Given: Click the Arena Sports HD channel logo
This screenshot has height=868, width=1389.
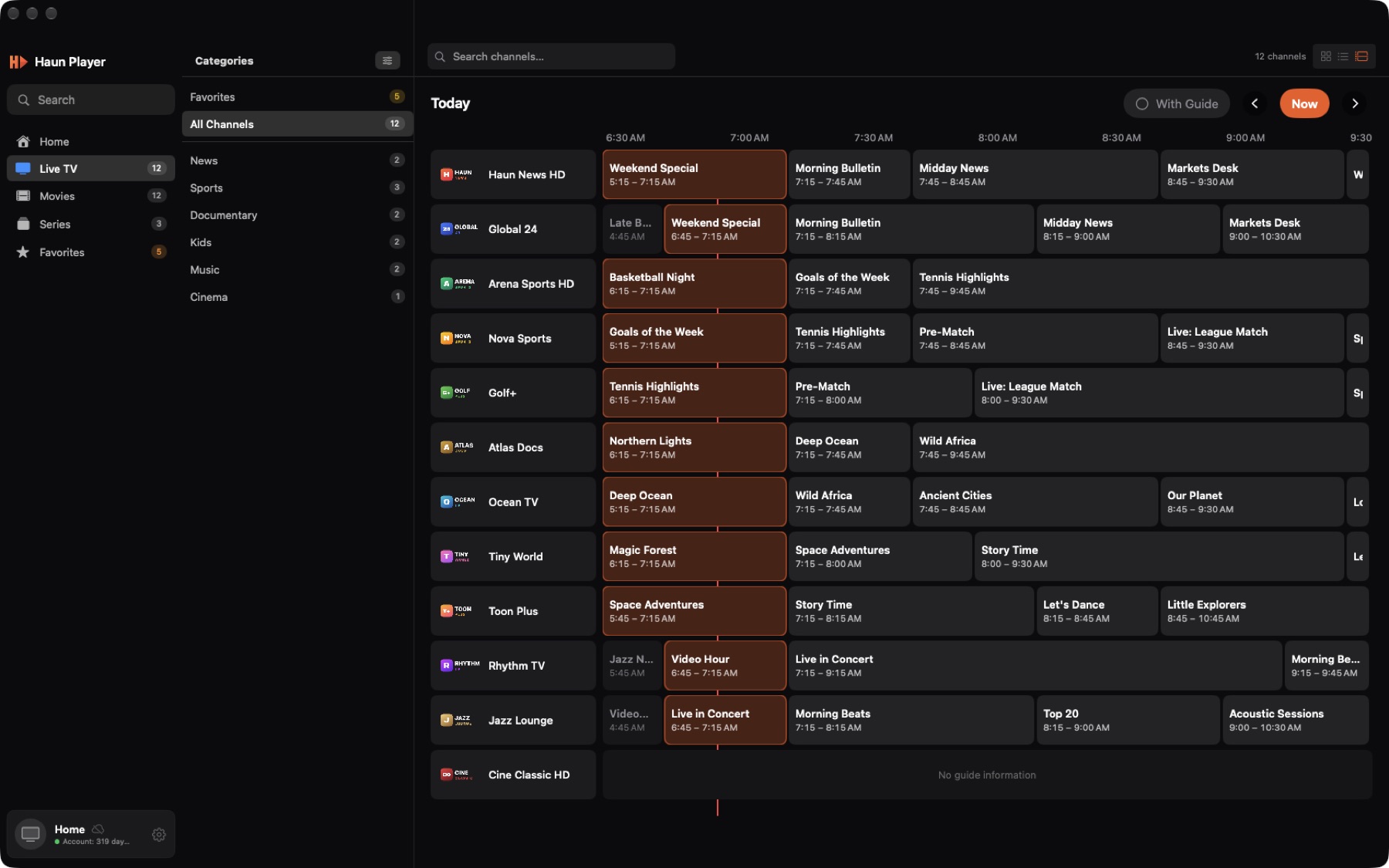Looking at the screenshot, I should [458, 284].
